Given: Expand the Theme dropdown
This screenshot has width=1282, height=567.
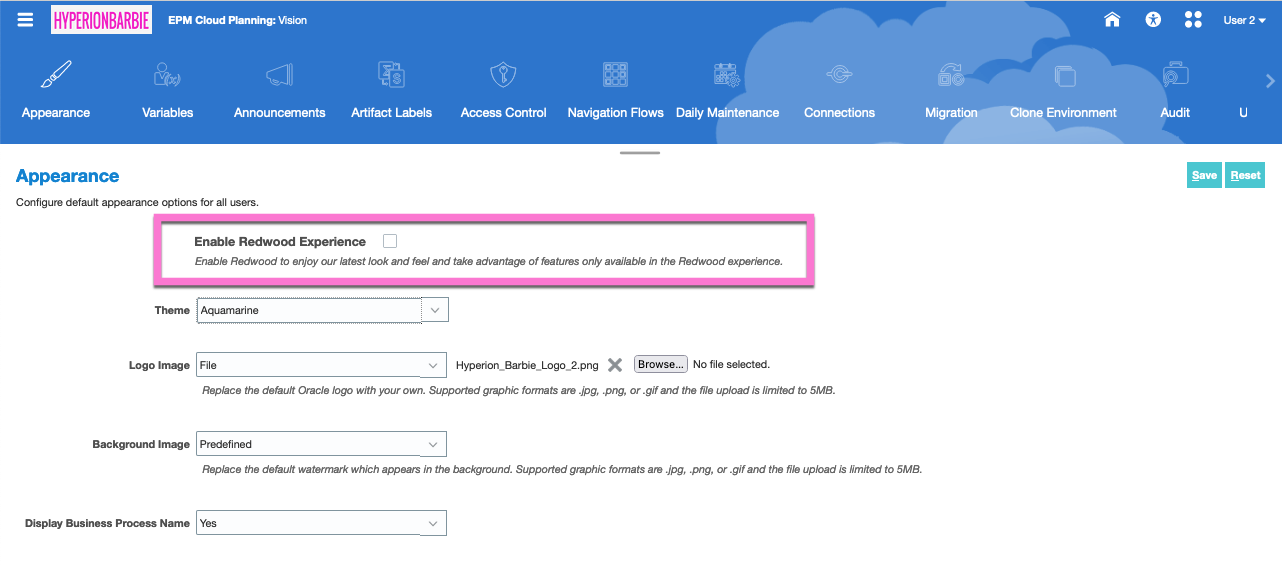Looking at the screenshot, I should 435,311.
